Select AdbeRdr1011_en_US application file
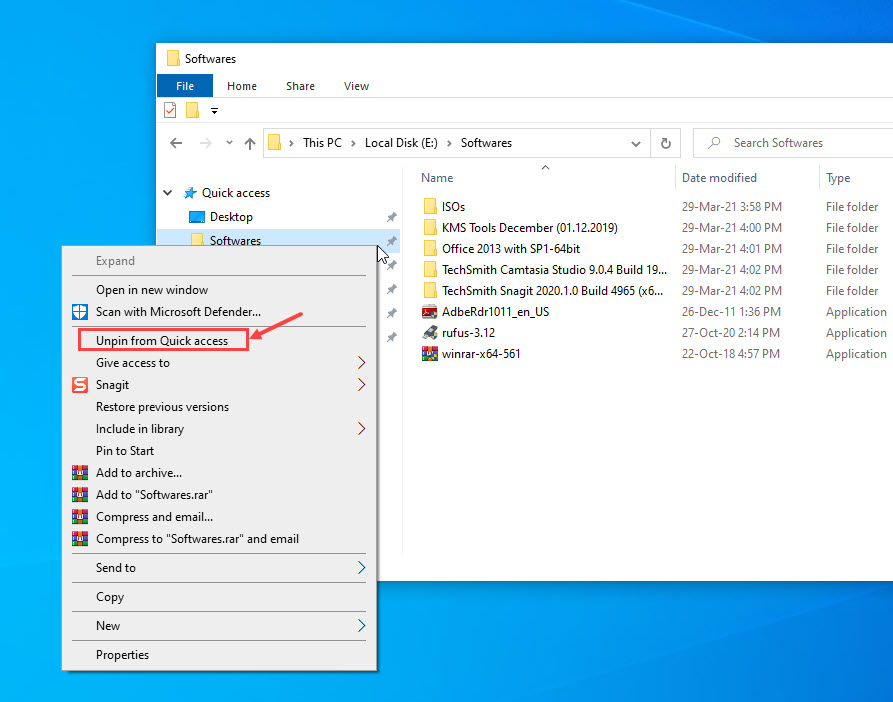Viewport: 893px width, 702px height. pyautogui.click(x=495, y=312)
